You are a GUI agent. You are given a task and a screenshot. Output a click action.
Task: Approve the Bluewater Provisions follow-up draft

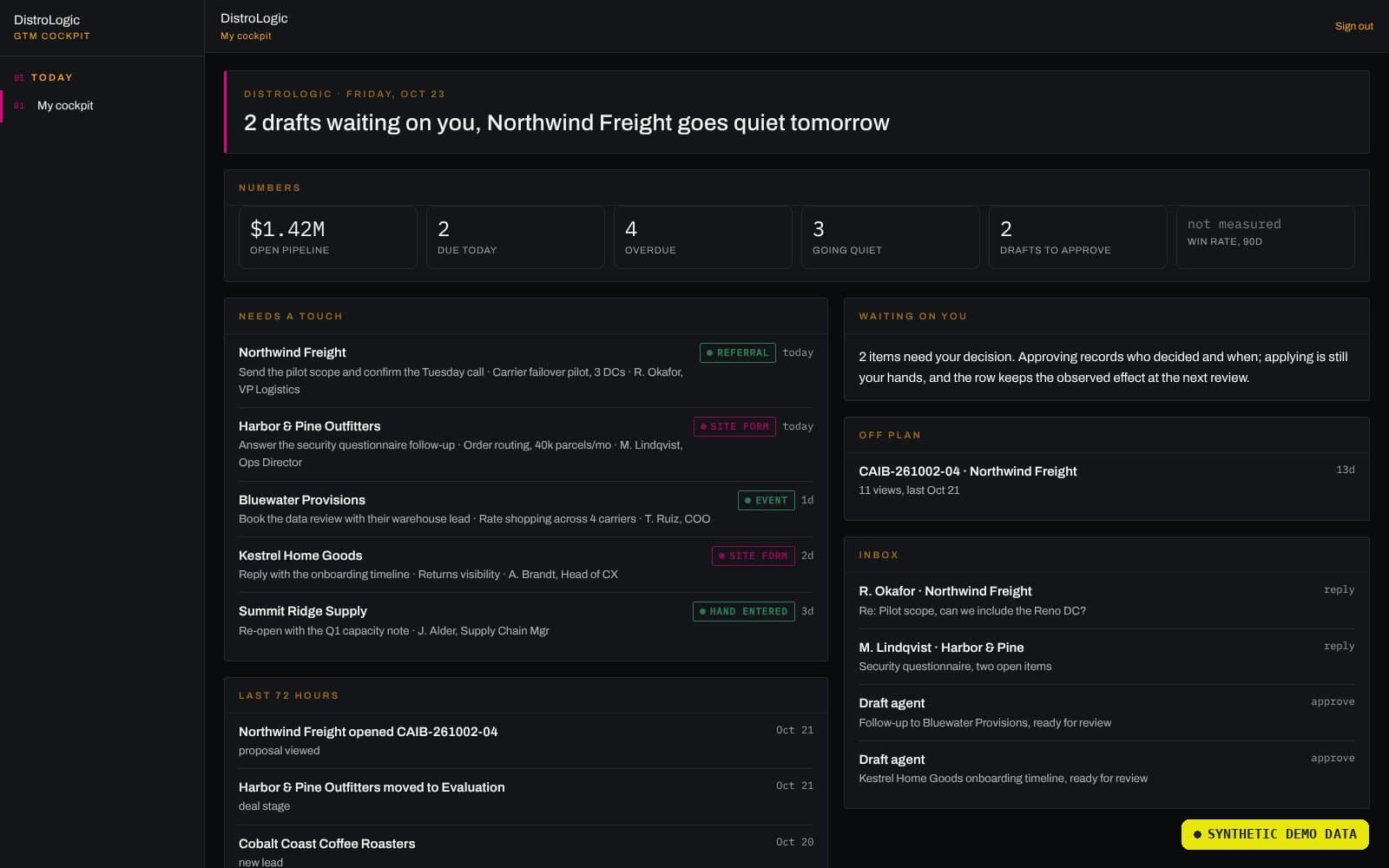[1333, 701]
